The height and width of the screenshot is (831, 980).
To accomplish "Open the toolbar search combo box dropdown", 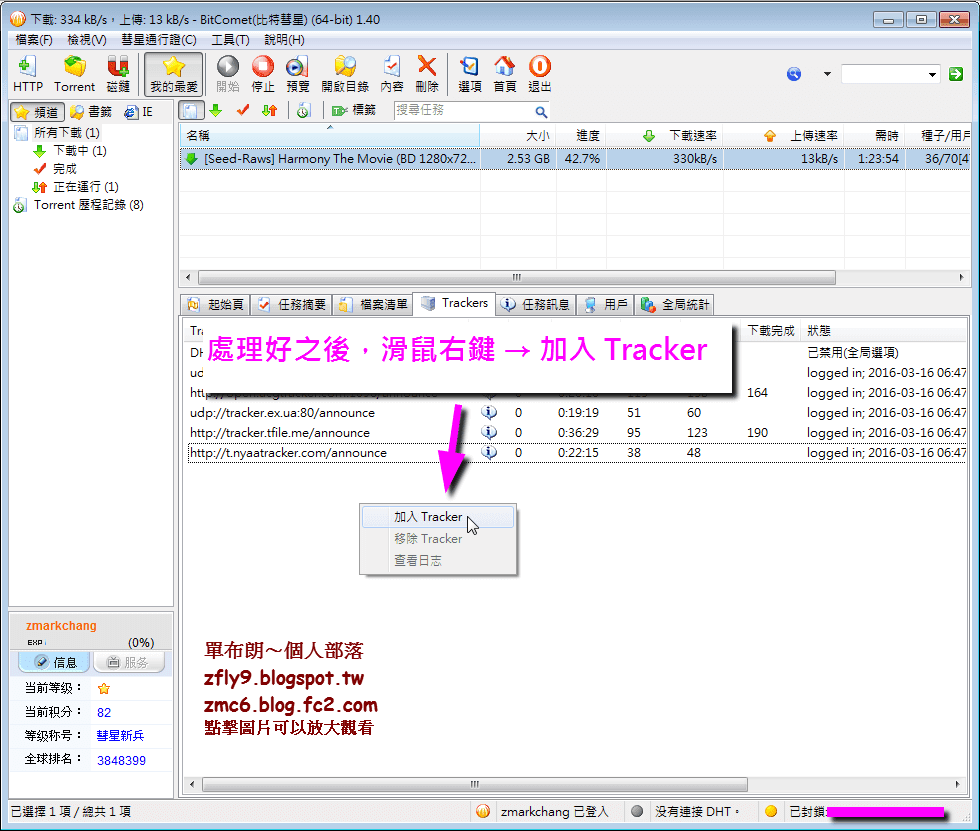I will point(932,74).
